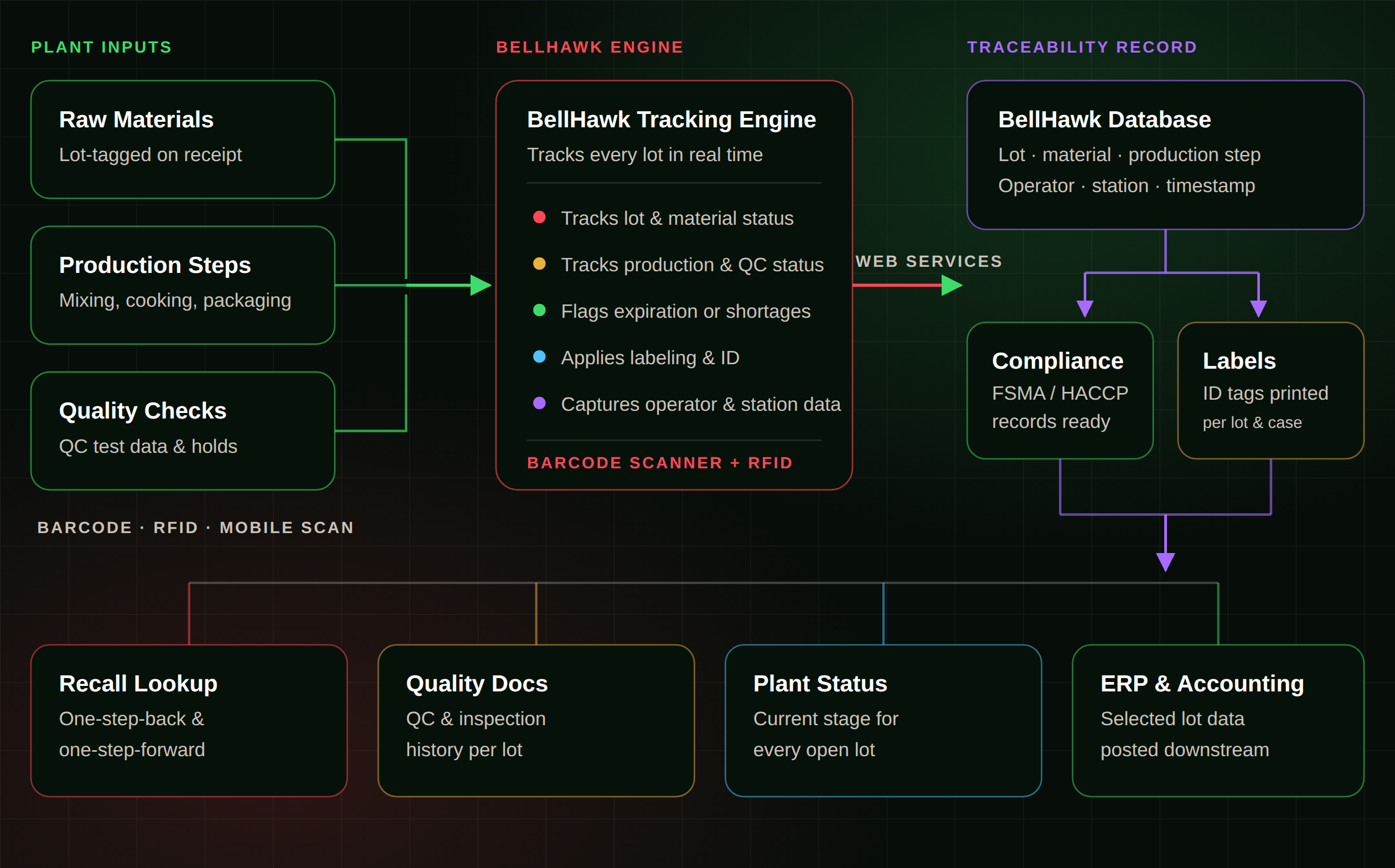Open the Quality Docs card

(536, 720)
